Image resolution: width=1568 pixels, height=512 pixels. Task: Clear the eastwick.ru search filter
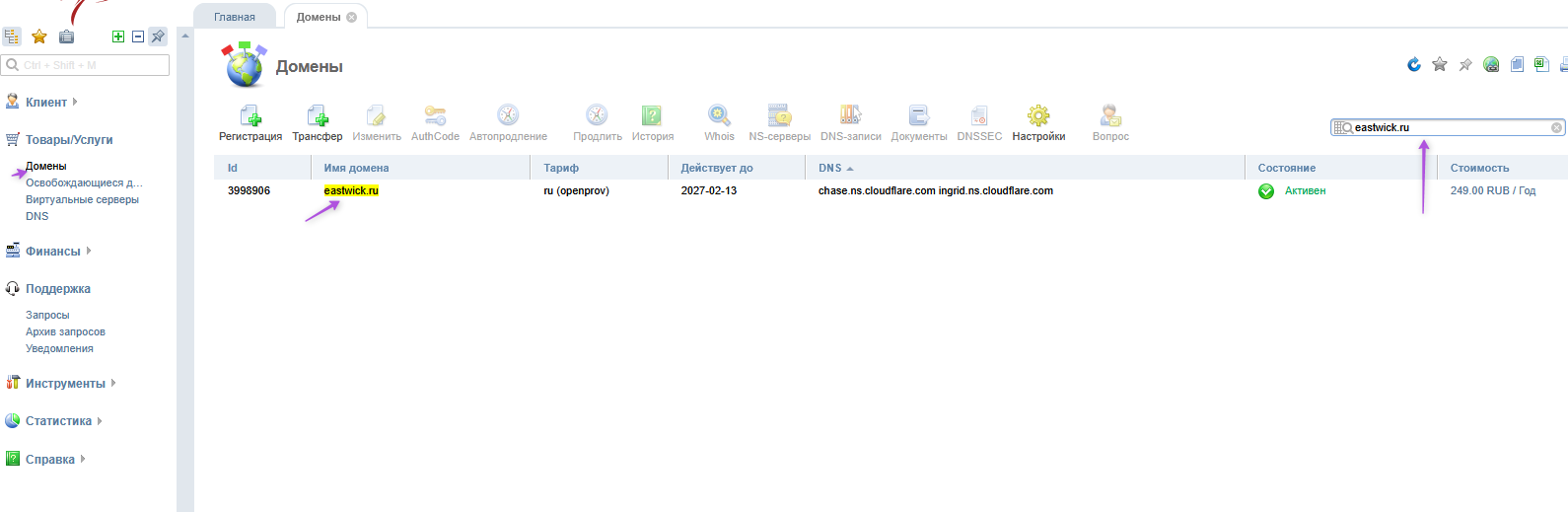click(1557, 128)
